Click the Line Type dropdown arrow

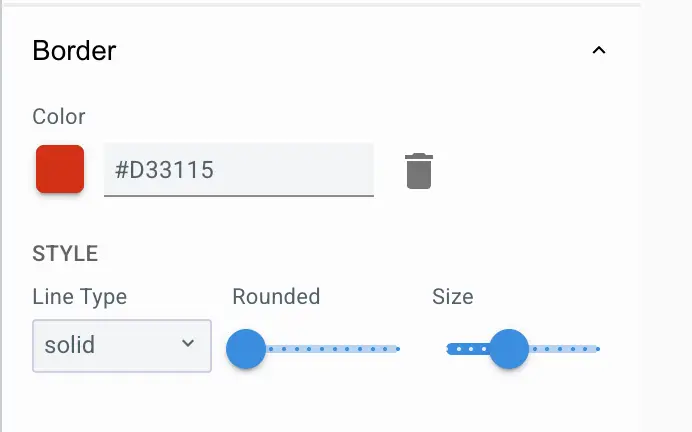(x=188, y=344)
